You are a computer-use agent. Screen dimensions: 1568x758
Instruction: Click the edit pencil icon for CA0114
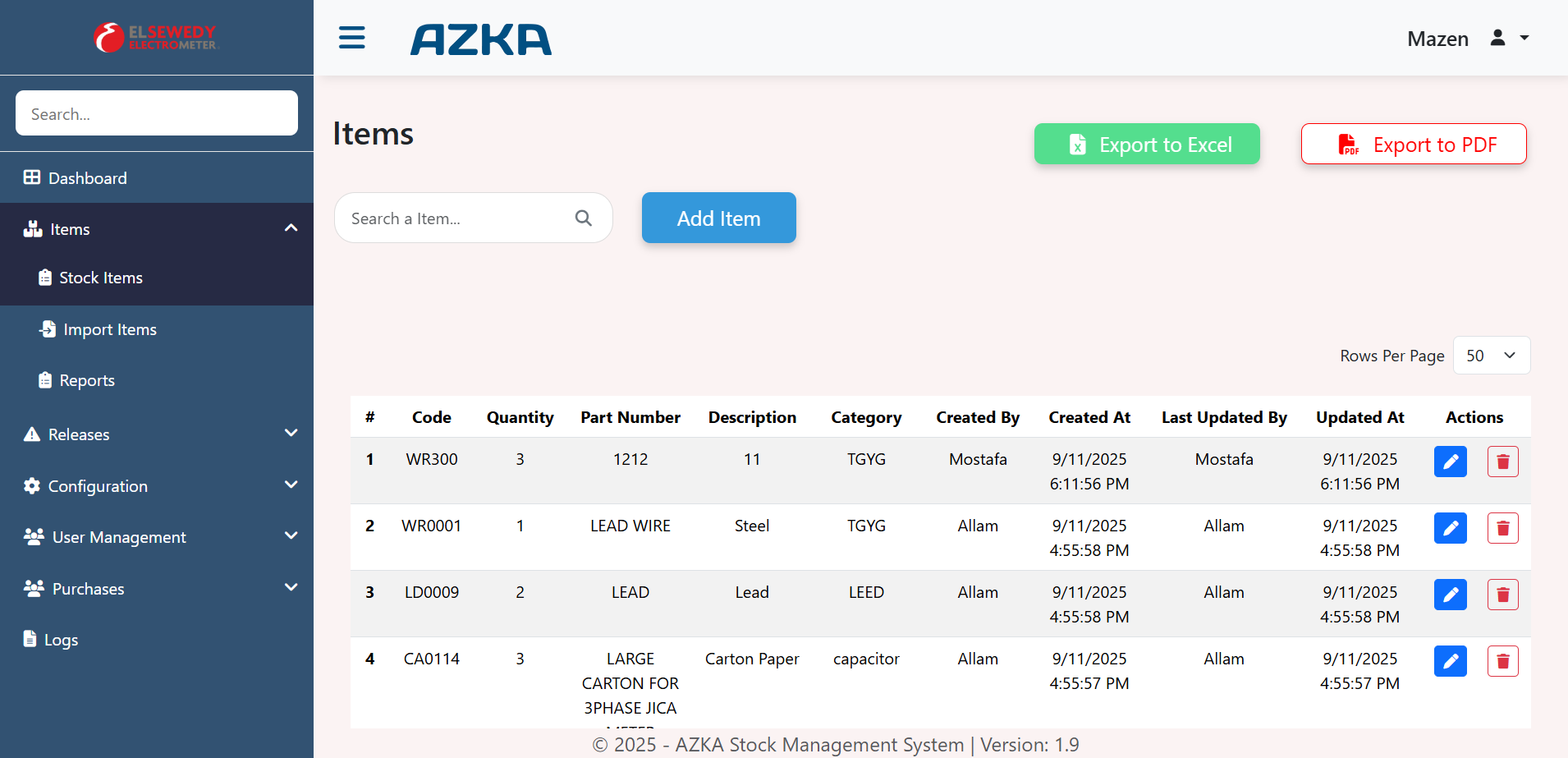[x=1450, y=661]
